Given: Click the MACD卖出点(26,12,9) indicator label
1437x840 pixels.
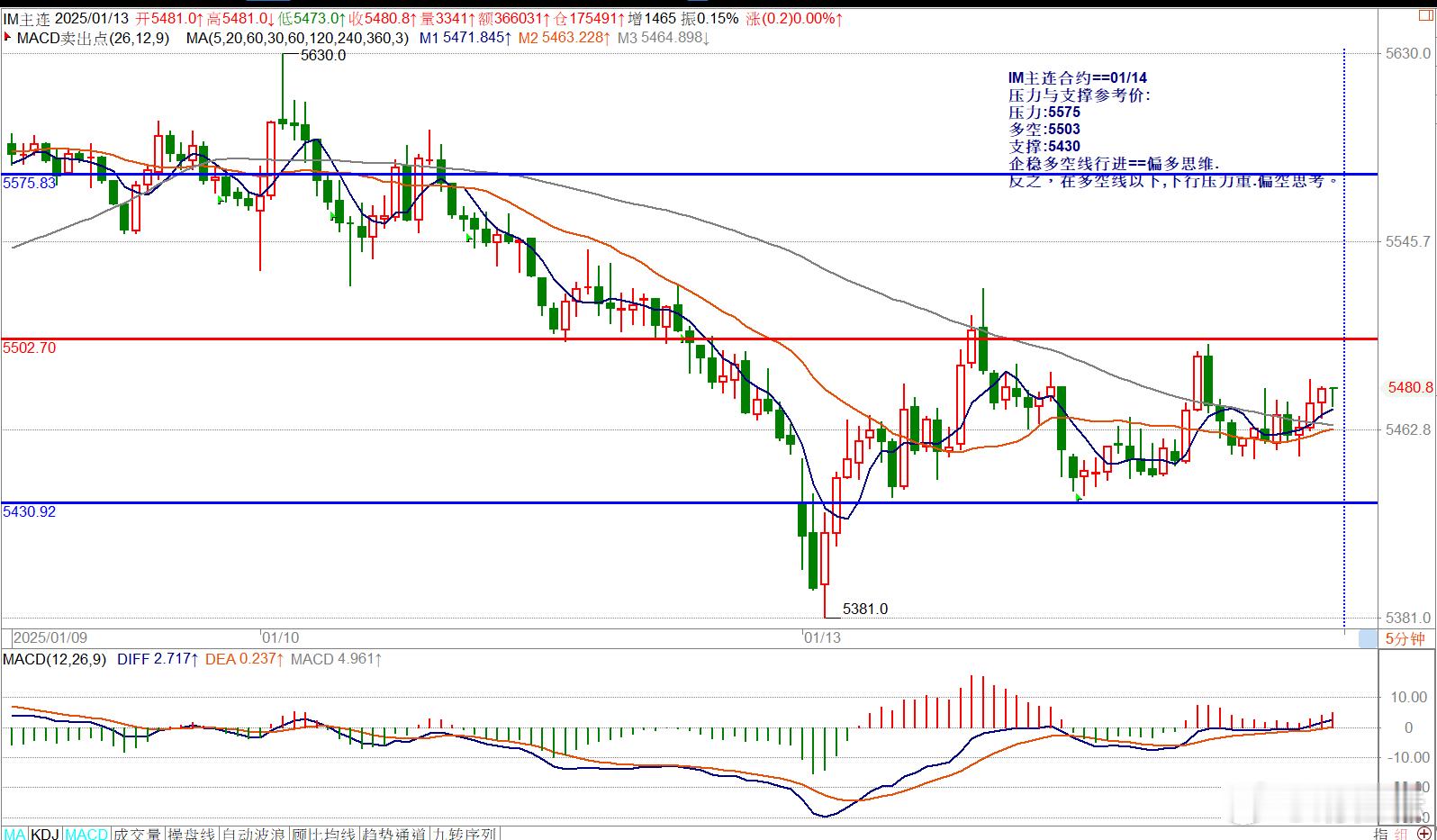Looking at the screenshot, I should 94,38.
